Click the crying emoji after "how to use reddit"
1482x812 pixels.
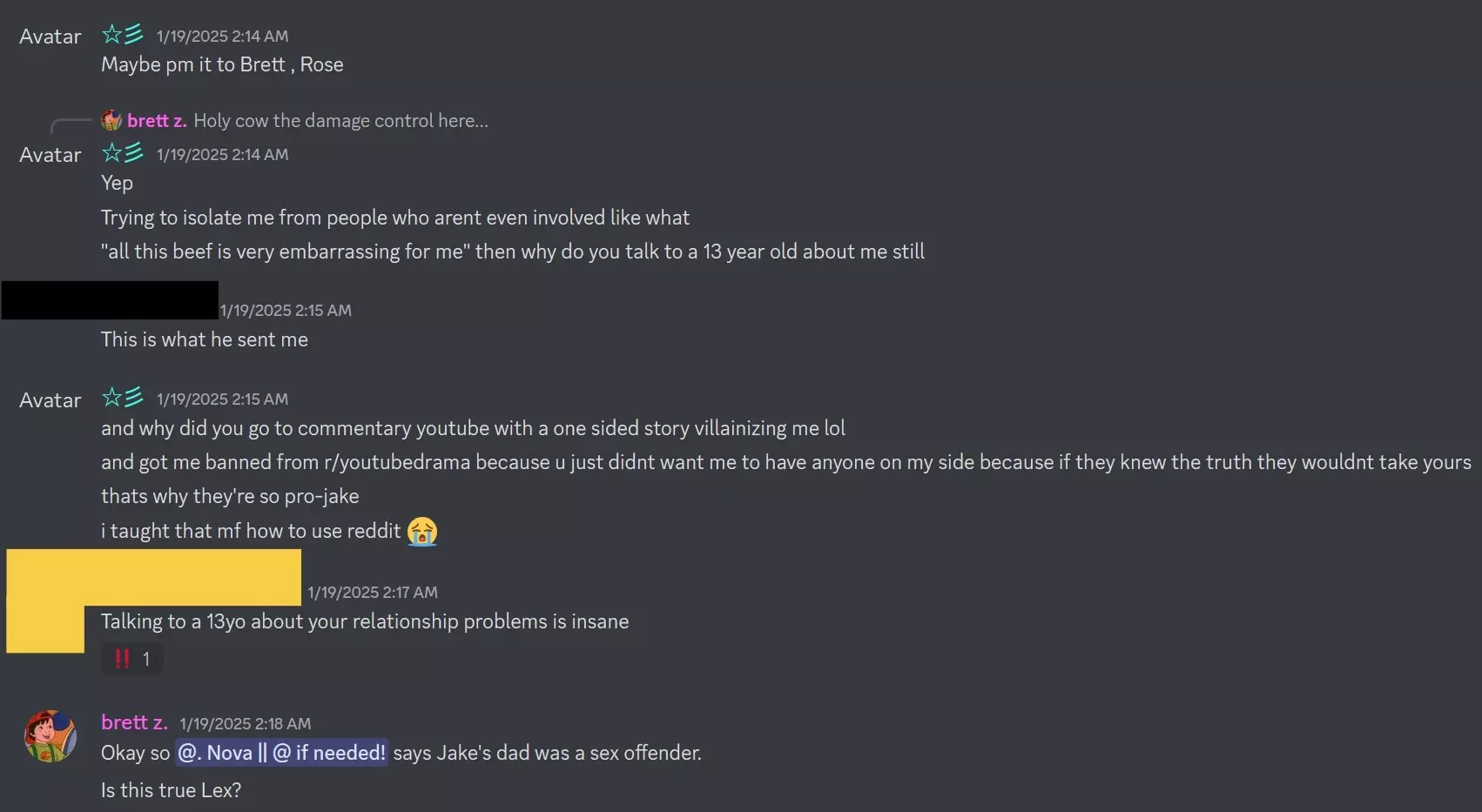tap(422, 531)
